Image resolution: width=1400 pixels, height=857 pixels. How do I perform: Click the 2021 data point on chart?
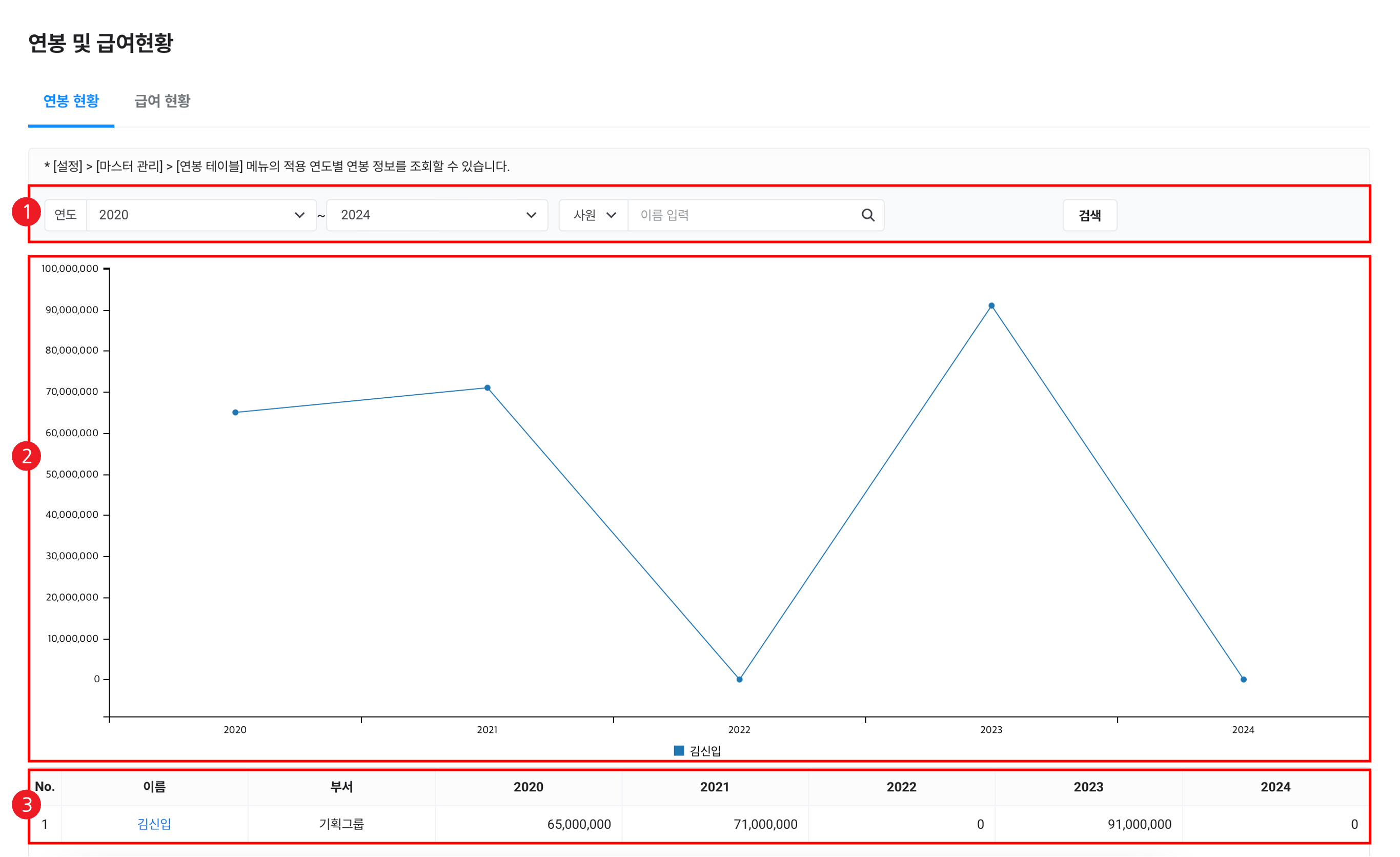(x=488, y=388)
